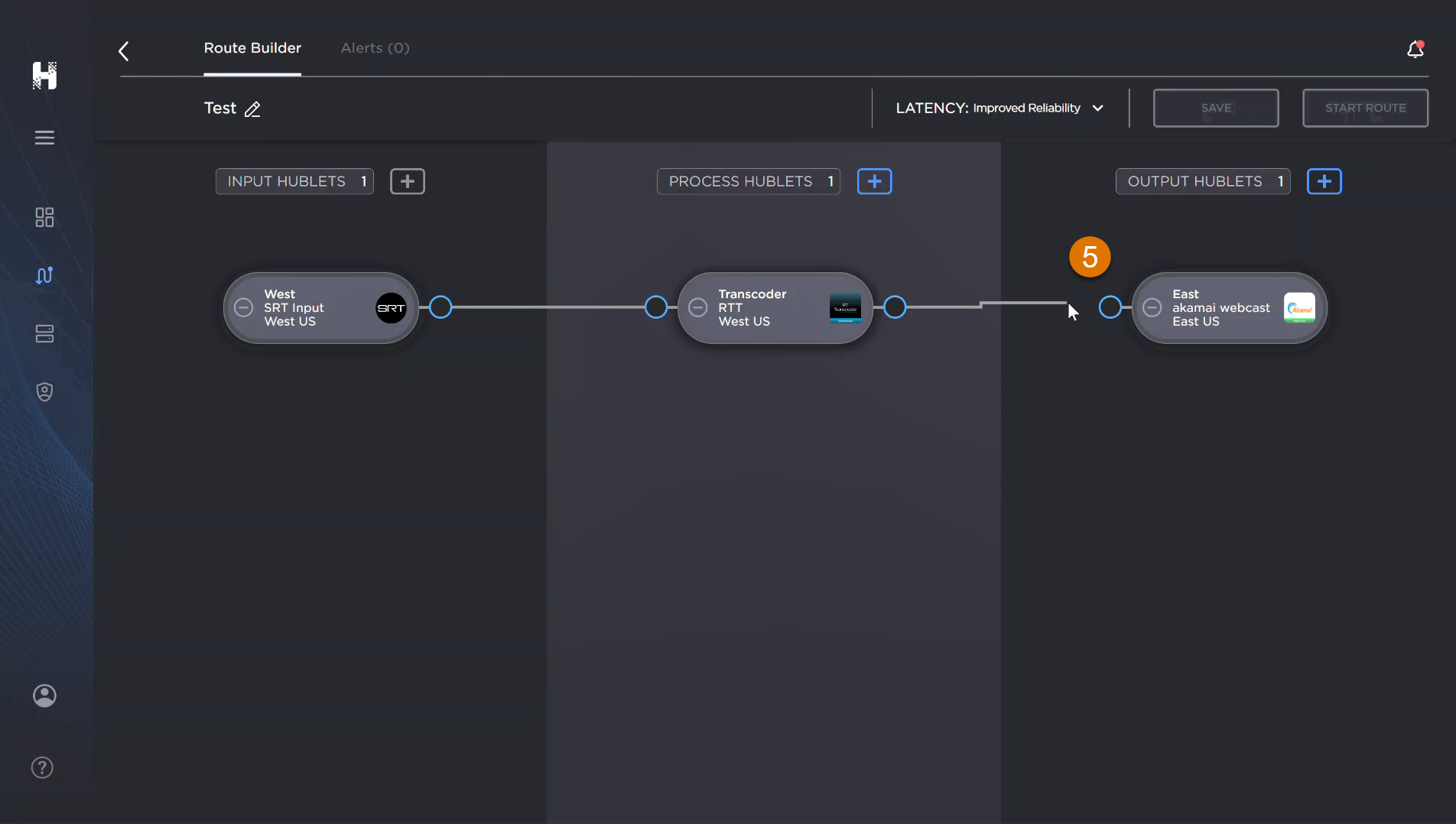
Task: Click the notification bell with red badge
Action: (1414, 48)
